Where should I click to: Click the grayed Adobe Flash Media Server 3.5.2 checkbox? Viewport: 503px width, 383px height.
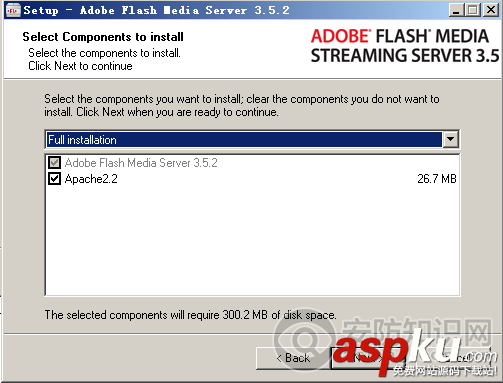coord(54,163)
